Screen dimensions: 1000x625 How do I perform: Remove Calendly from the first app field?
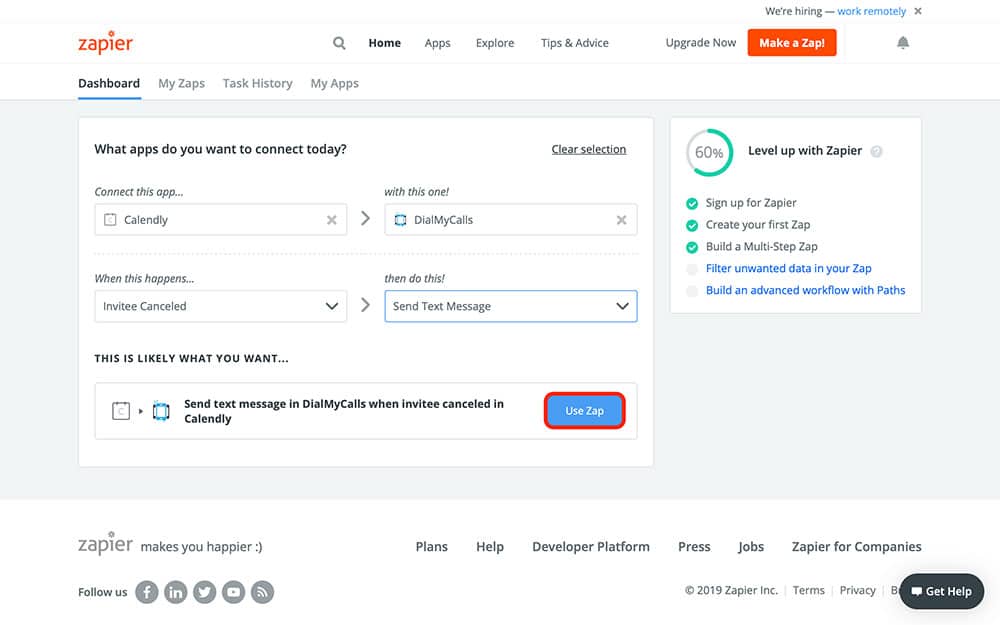point(332,220)
